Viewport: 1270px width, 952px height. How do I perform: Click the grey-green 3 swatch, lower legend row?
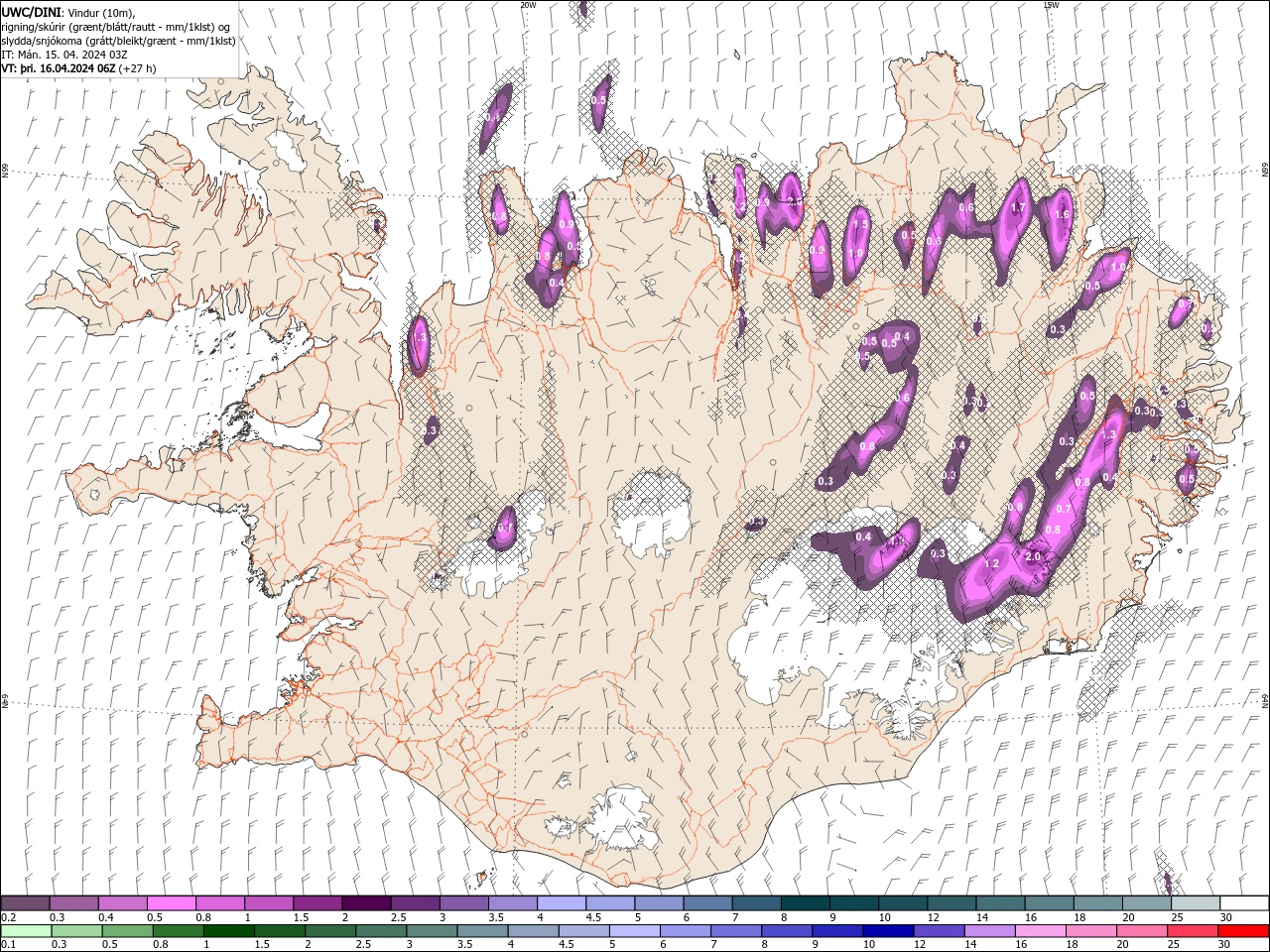point(431,931)
